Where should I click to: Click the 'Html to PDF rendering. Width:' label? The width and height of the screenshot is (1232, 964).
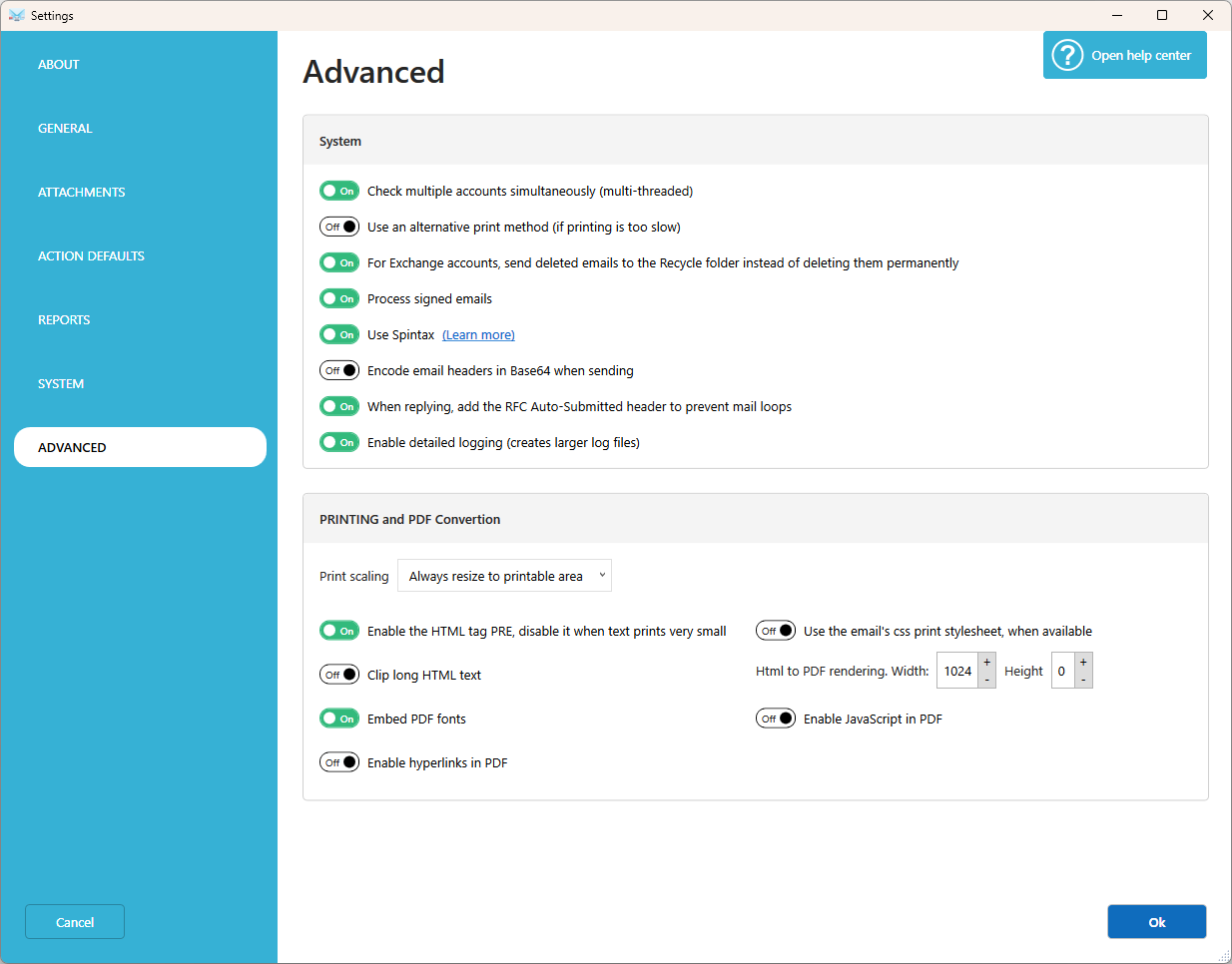click(842, 671)
